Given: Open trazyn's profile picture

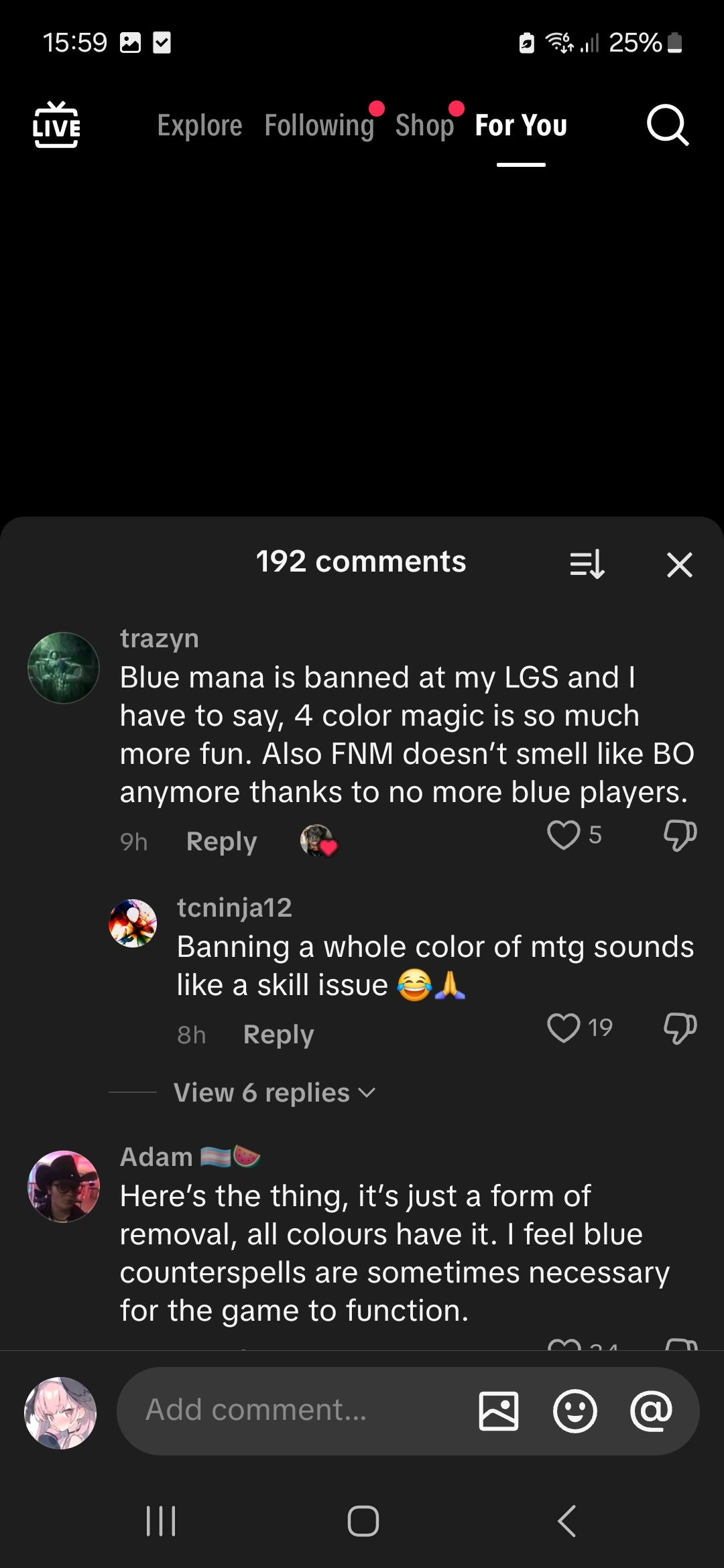Looking at the screenshot, I should pos(64,668).
